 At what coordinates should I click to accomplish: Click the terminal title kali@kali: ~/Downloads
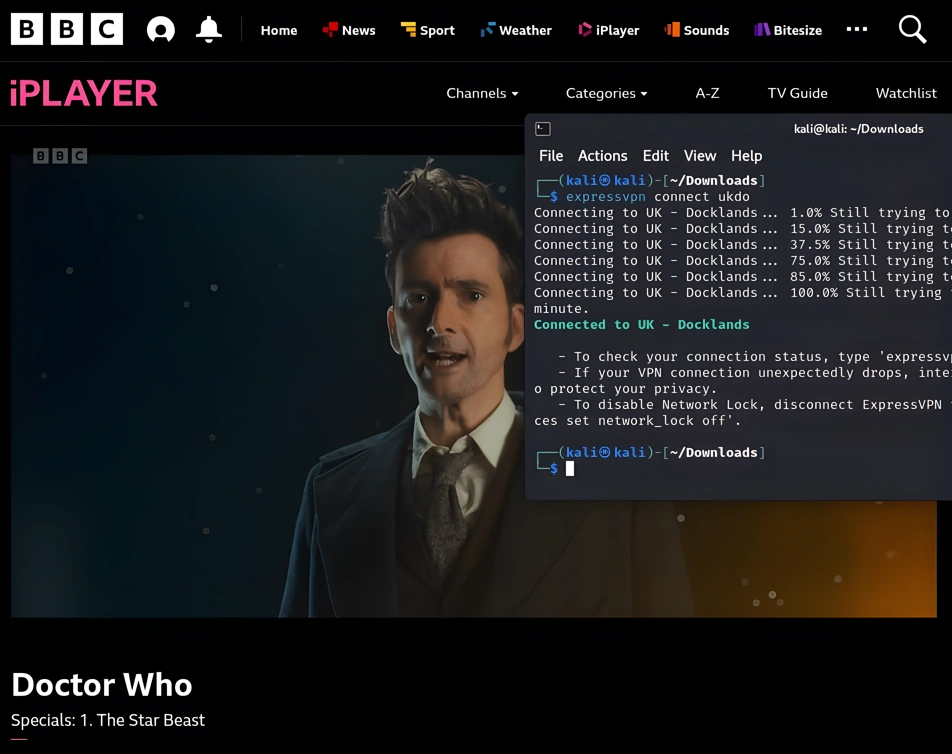point(858,129)
